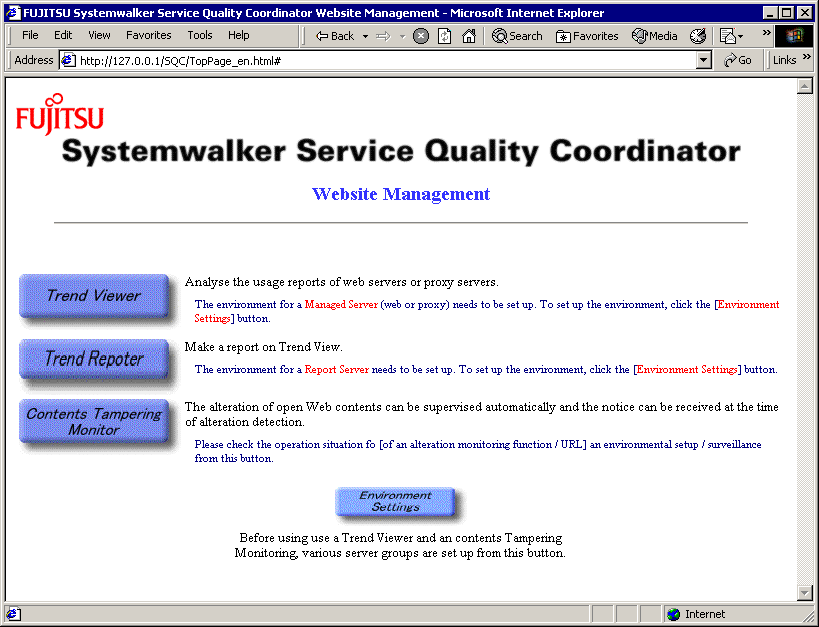The height and width of the screenshot is (627, 819).
Task: Click the Address label
Action: pyautogui.click(x=33, y=60)
